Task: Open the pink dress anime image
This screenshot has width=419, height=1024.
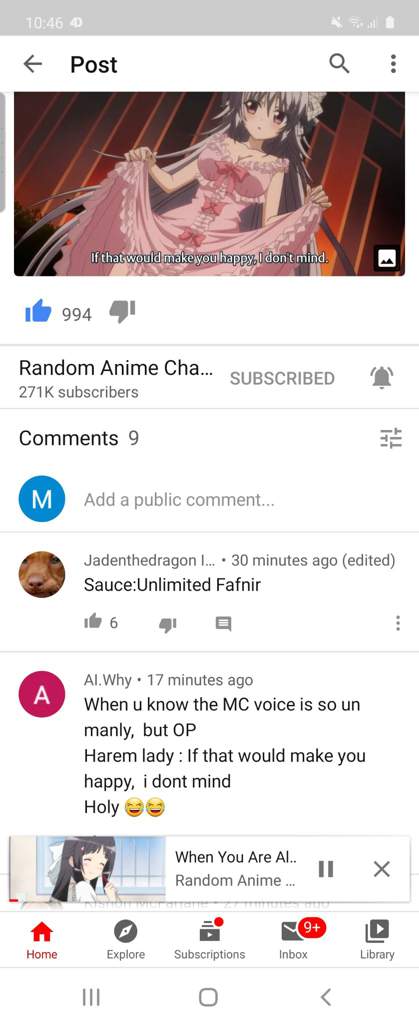Action: pyautogui.click(x=210, y=184)
